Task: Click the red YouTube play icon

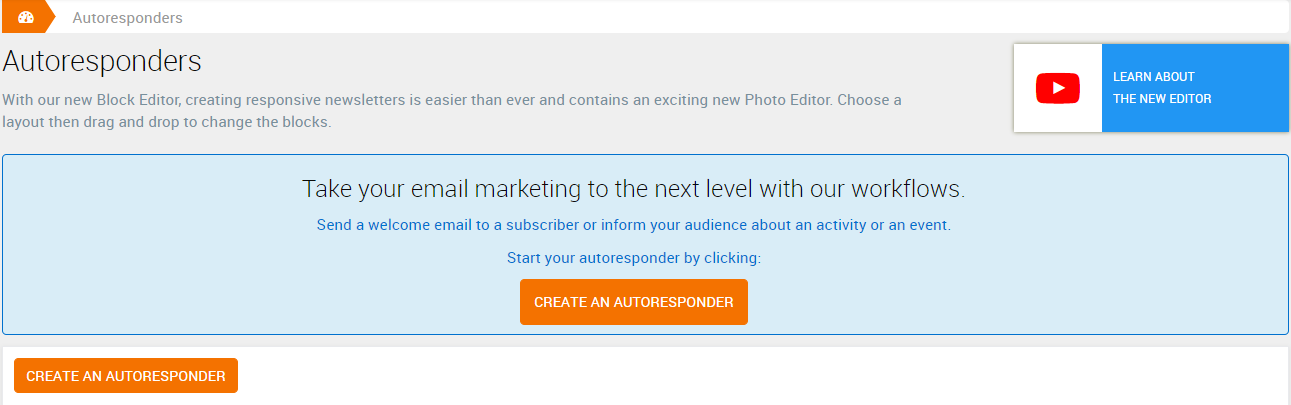Action: (1057, 88)
